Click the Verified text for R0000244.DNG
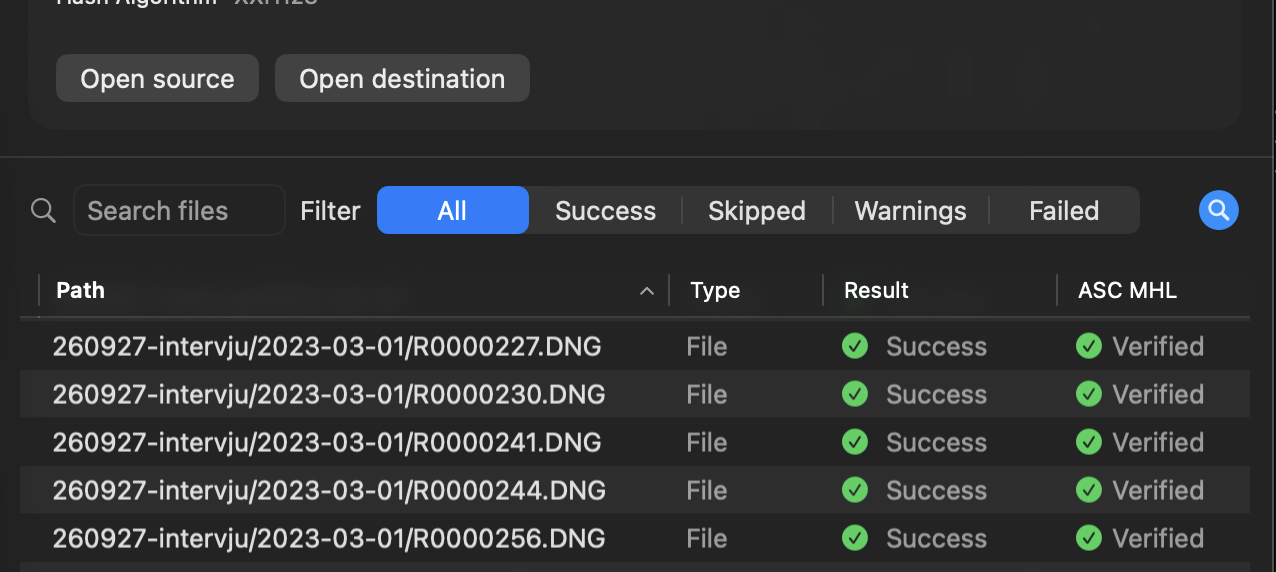 point(1158,490)
